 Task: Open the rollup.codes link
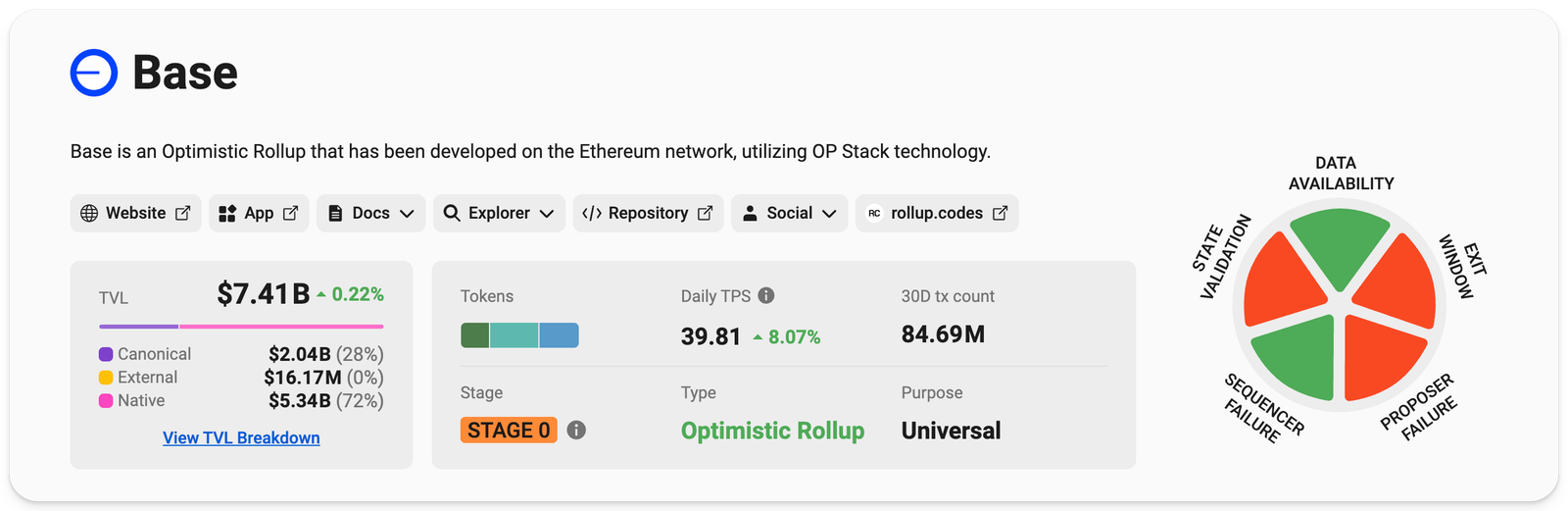937,213
